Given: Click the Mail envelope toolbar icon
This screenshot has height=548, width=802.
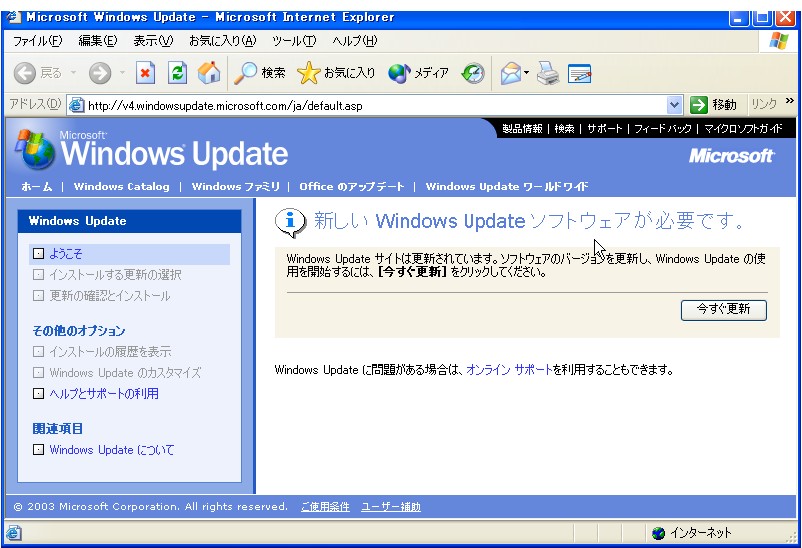Looking at the screenshot, I should pyautogui.click(x=510, y=73).
